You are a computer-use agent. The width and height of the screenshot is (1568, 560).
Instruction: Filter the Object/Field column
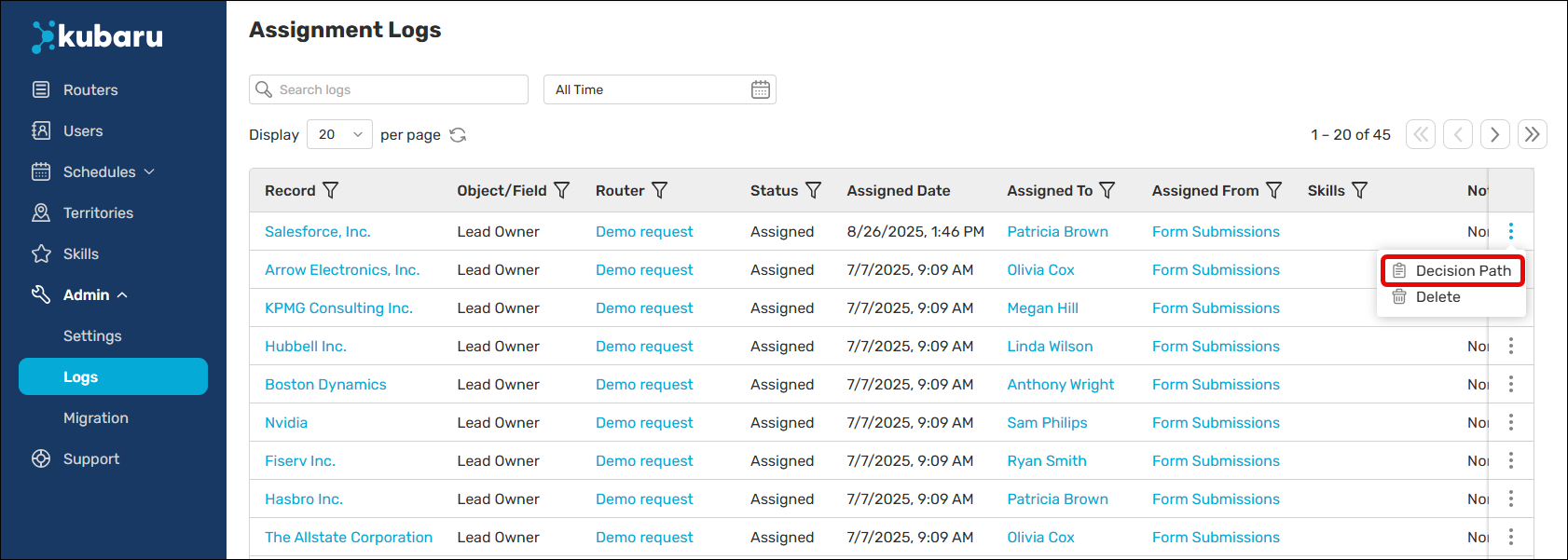tap(561, 190)
